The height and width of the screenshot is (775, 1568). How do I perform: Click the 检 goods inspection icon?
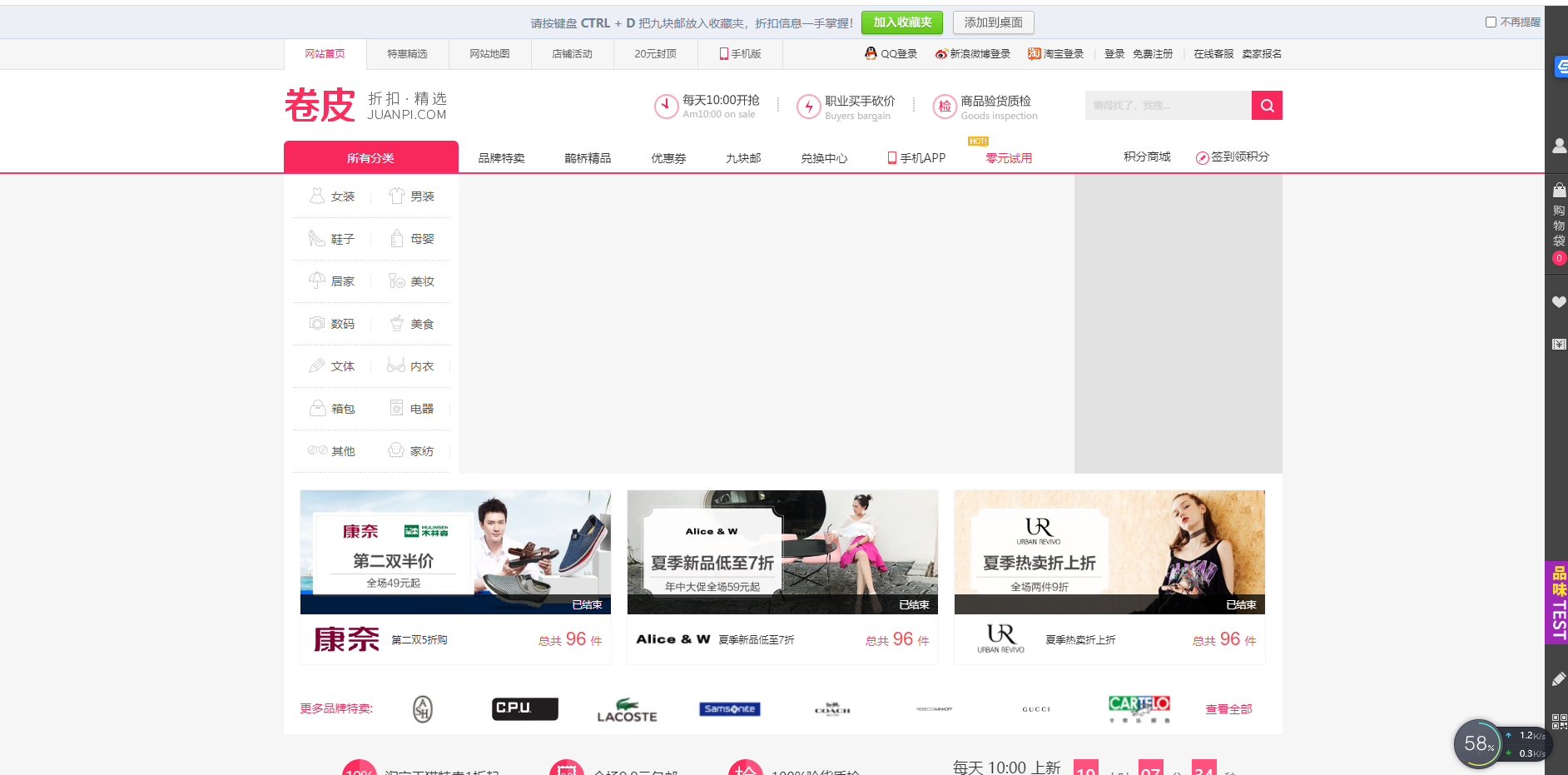point(945,107)
